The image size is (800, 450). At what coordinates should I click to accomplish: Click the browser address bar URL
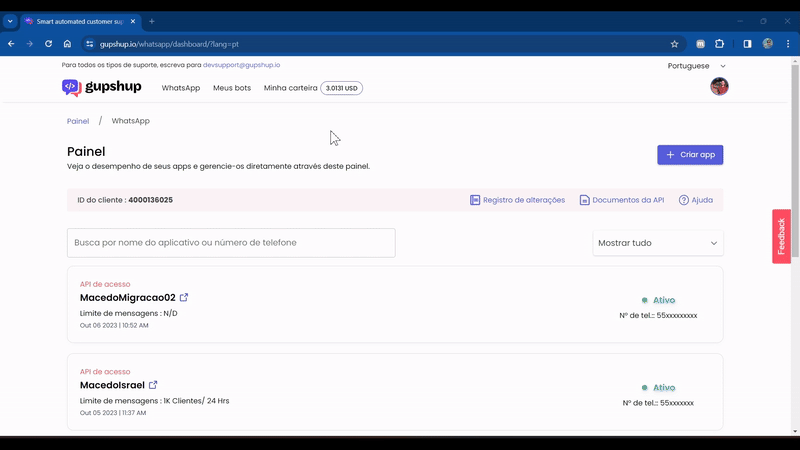169,44
